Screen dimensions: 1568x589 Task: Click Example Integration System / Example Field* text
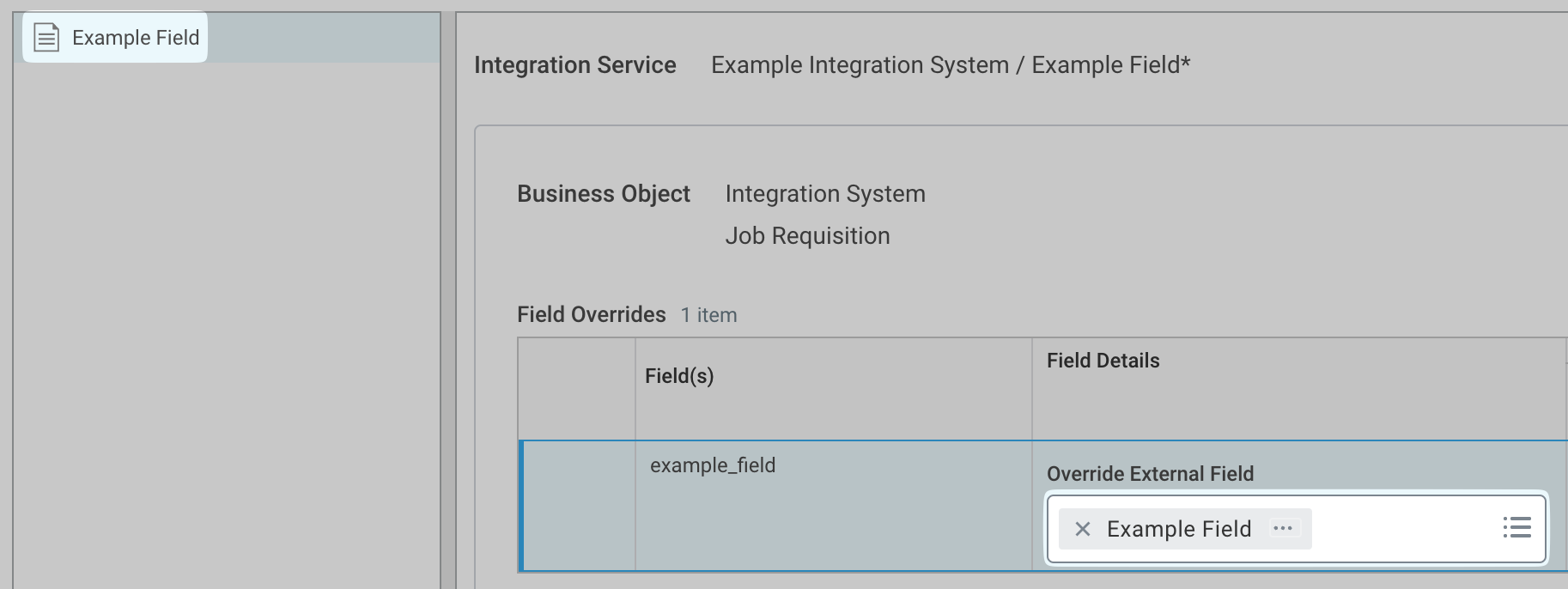(x=950, y=65)
